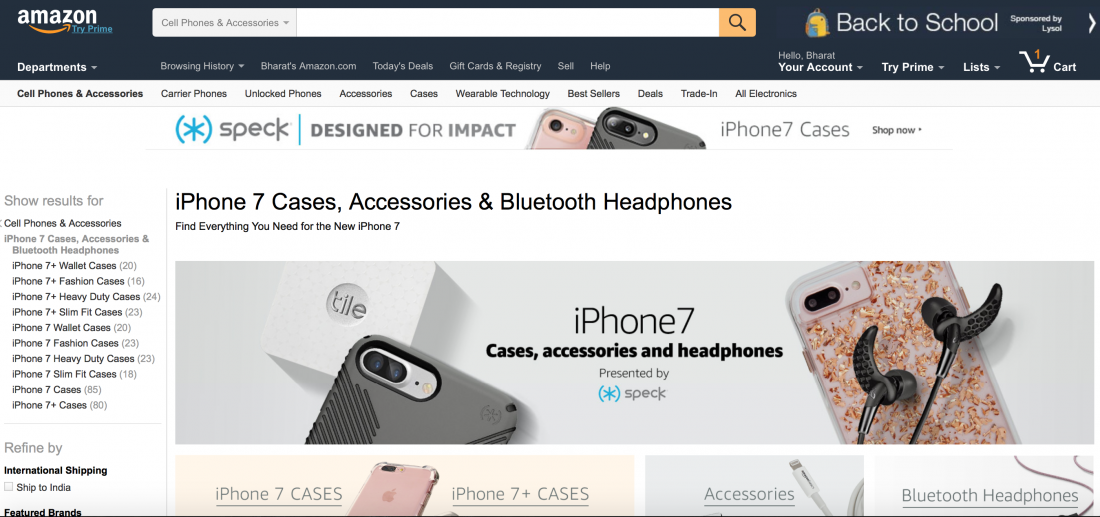This screenshot has height=517, width=1100.
Task: Advance the top banner with right arrow
Action: tap(1092, 23)
